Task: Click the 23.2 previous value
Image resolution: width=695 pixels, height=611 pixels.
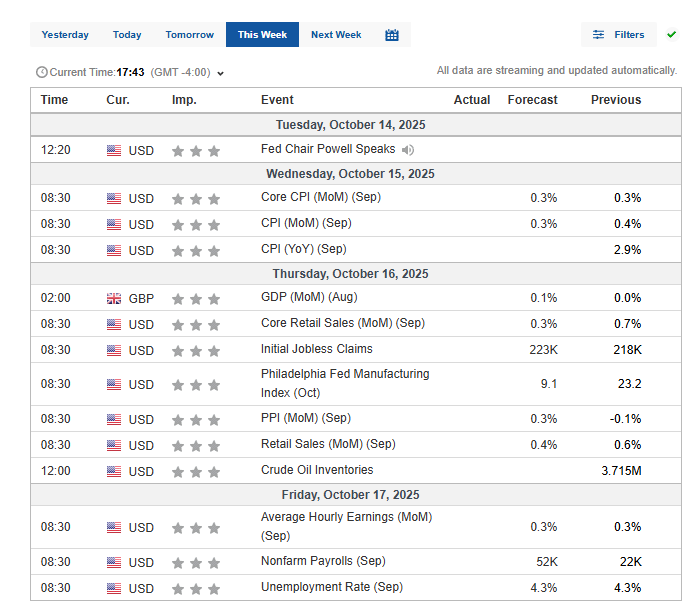Action: point(629,384)
